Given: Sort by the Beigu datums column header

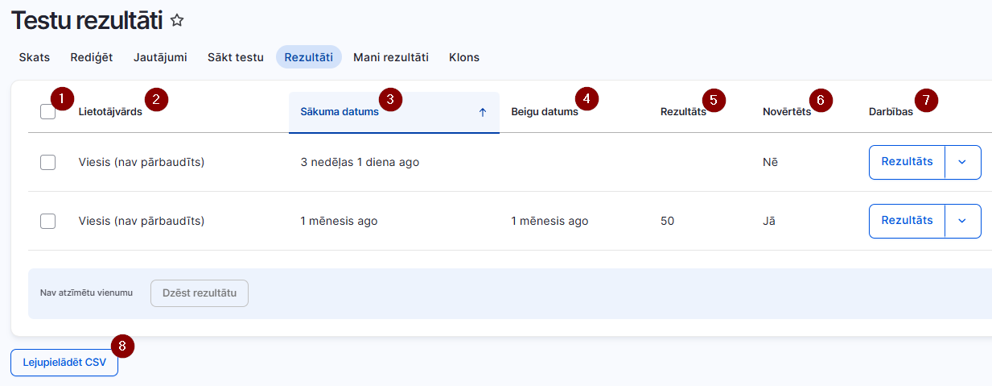Looking at the screenshot, I should [x=545, y=113].
